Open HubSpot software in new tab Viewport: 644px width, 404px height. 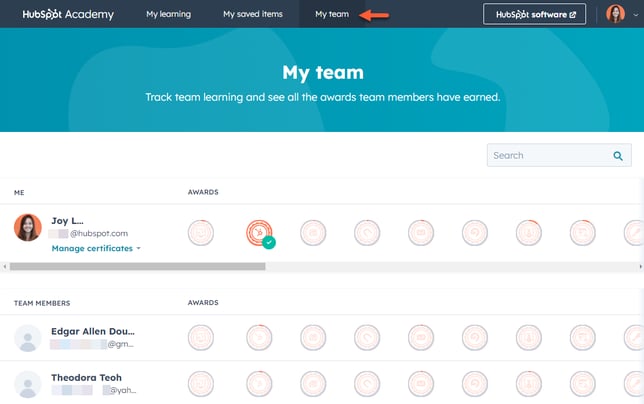(534, 14)
